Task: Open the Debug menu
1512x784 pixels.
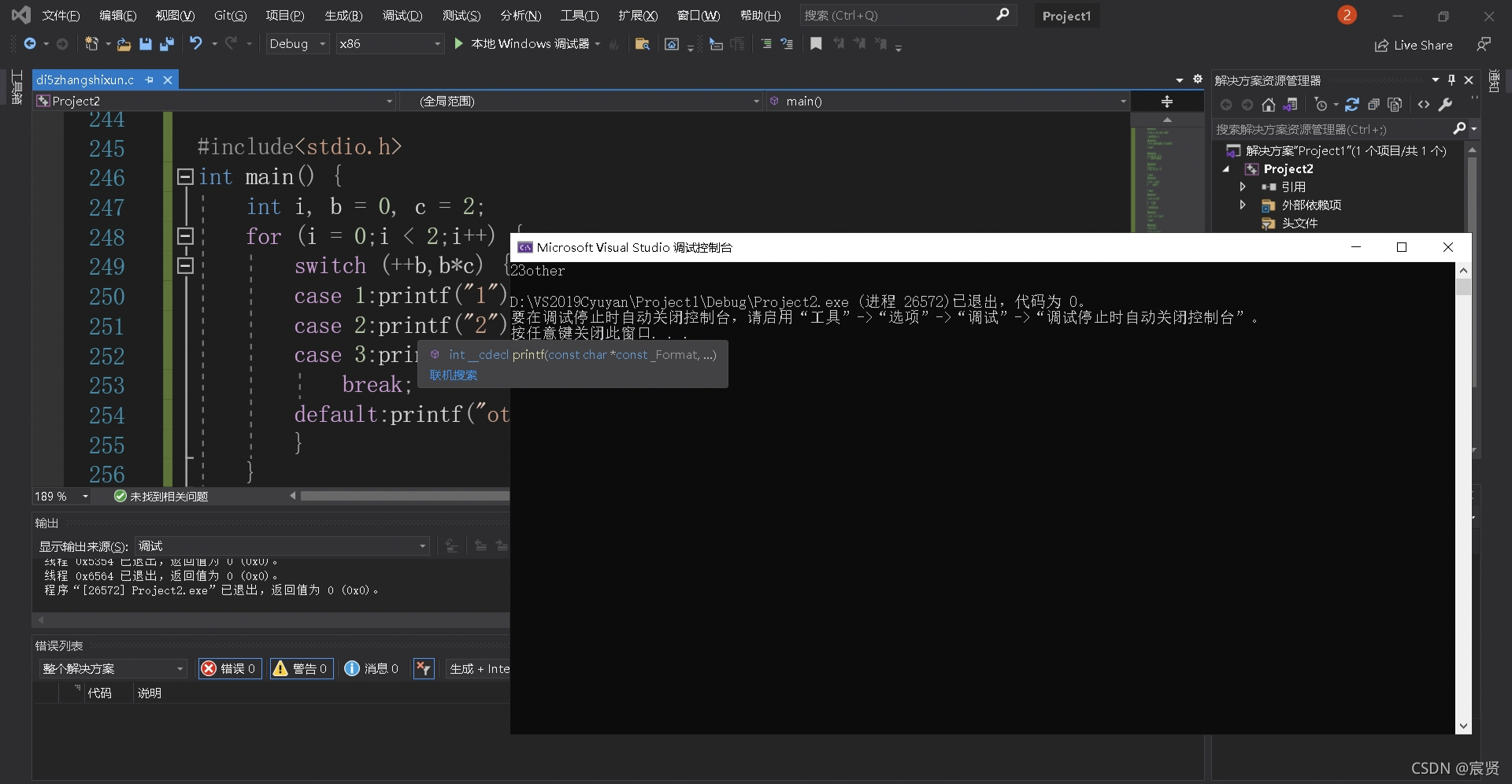Action: (x=402, y=15)
